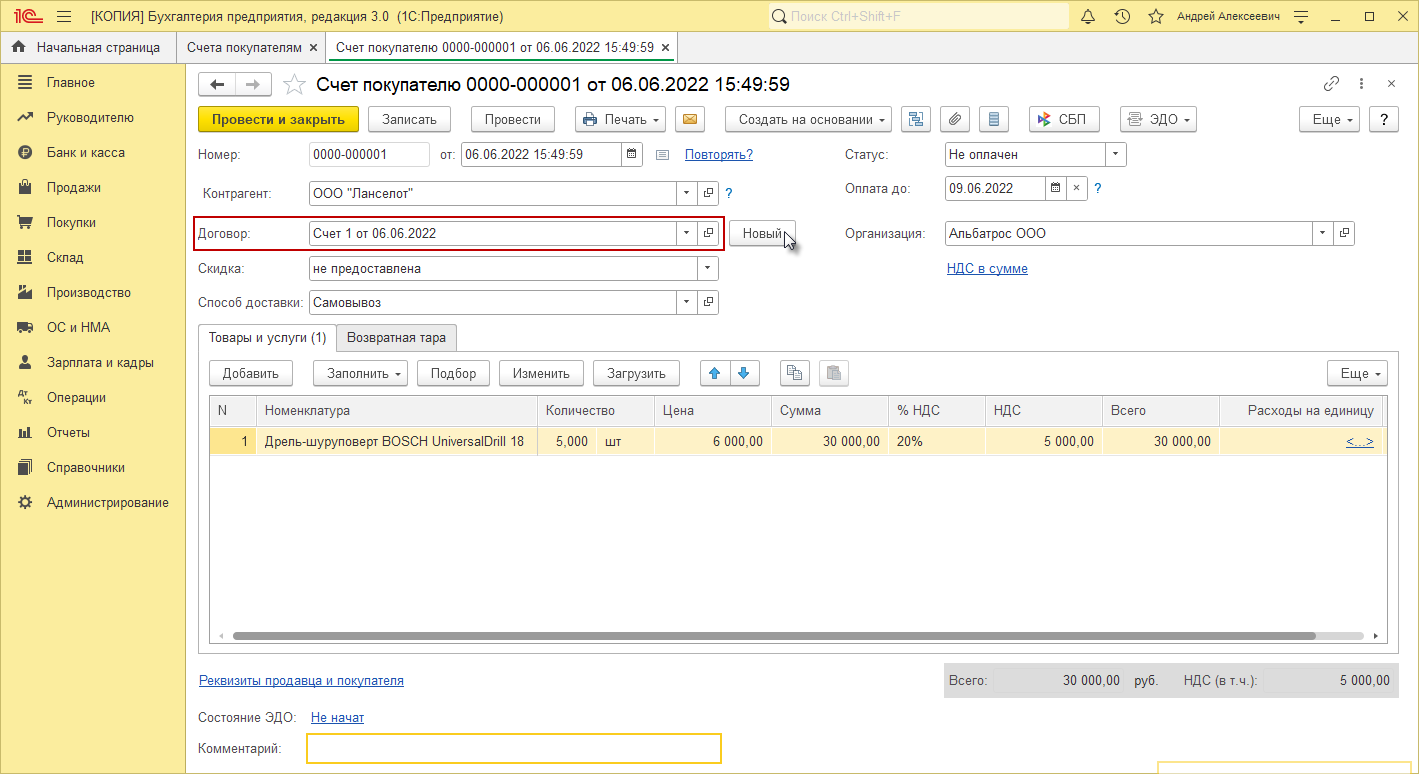
Task: Open the Заполнить dropdown in table toolbar
Action: point(360,373)
